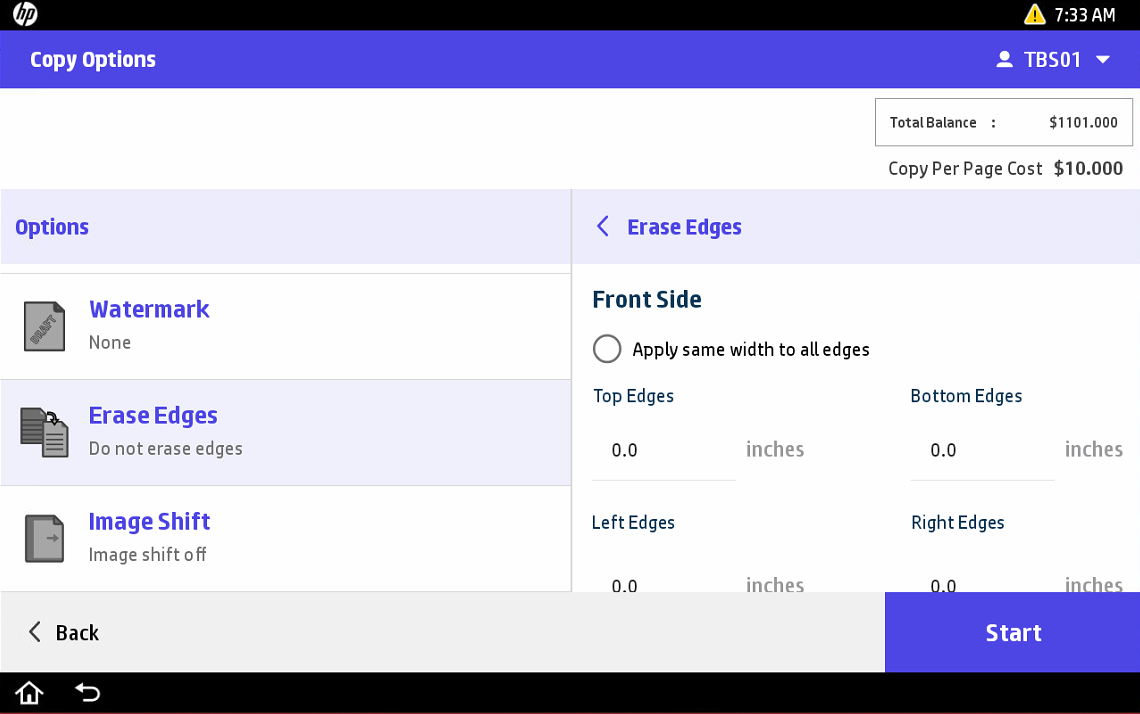Click the Watermark draft page icon

click(45, 326)
